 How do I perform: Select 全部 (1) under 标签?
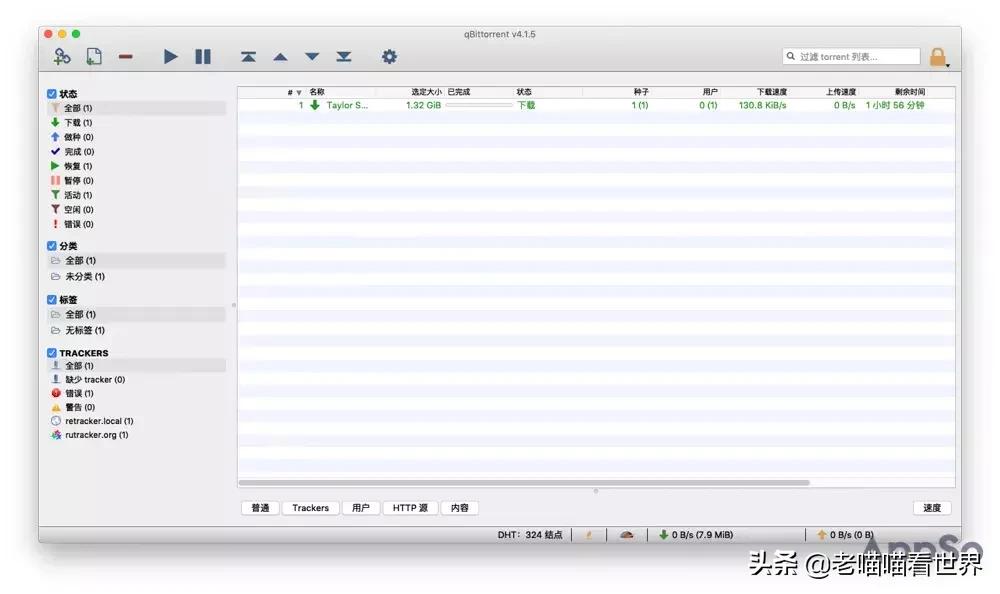coord(136,315)
